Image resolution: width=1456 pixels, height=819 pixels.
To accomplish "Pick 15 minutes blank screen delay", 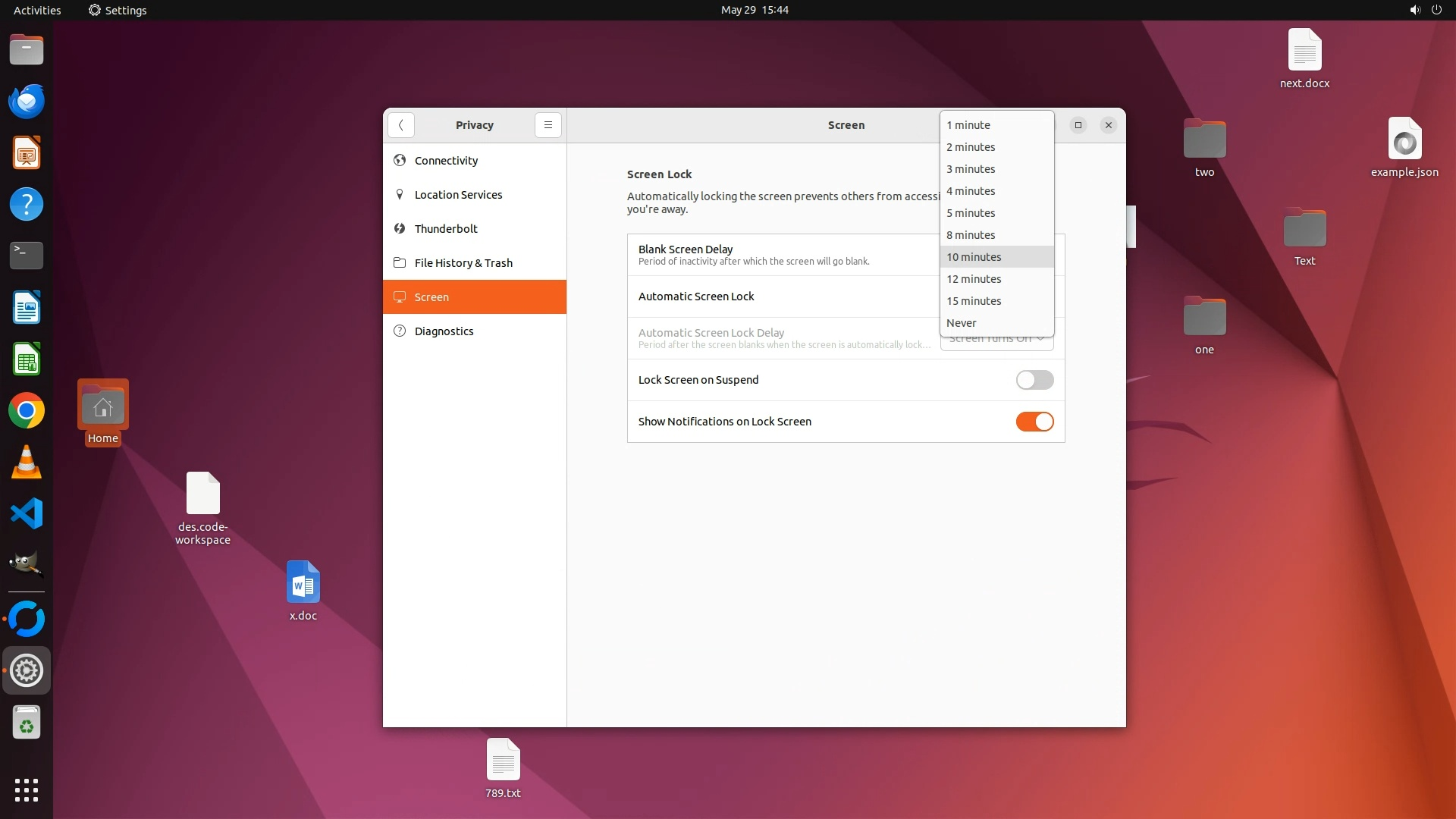I will 974,301.
